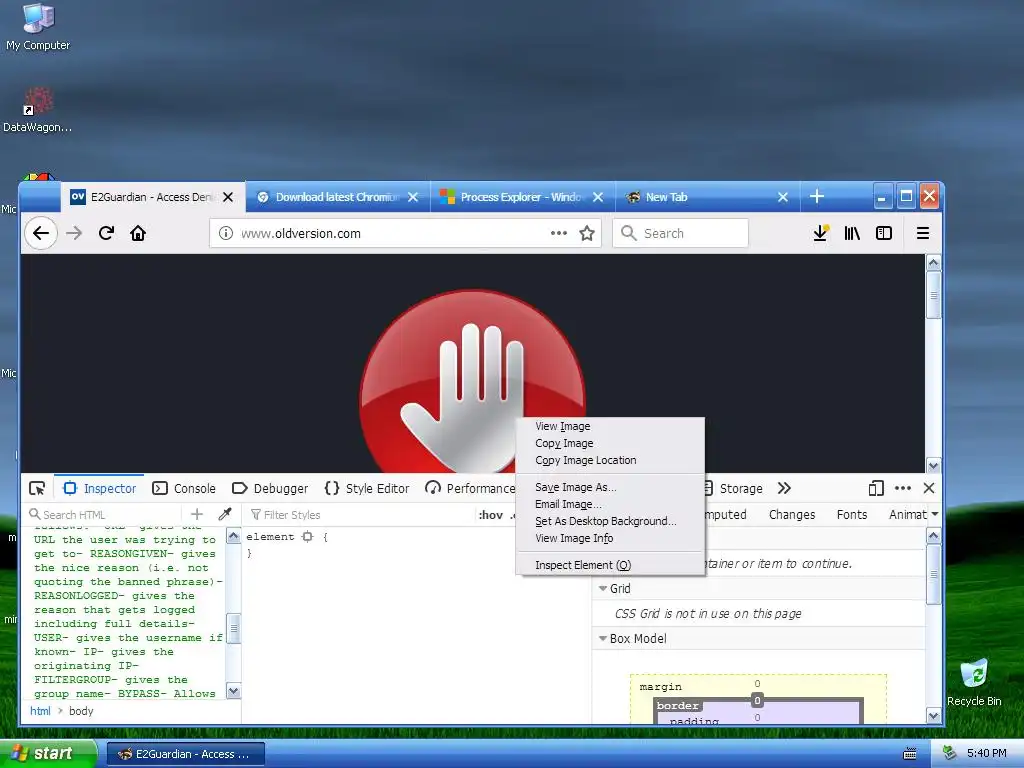The width and height of the screenshot is (1024, 768).
Task: Choose Inspect Element menu entry
Action: (x=610, y=565)
